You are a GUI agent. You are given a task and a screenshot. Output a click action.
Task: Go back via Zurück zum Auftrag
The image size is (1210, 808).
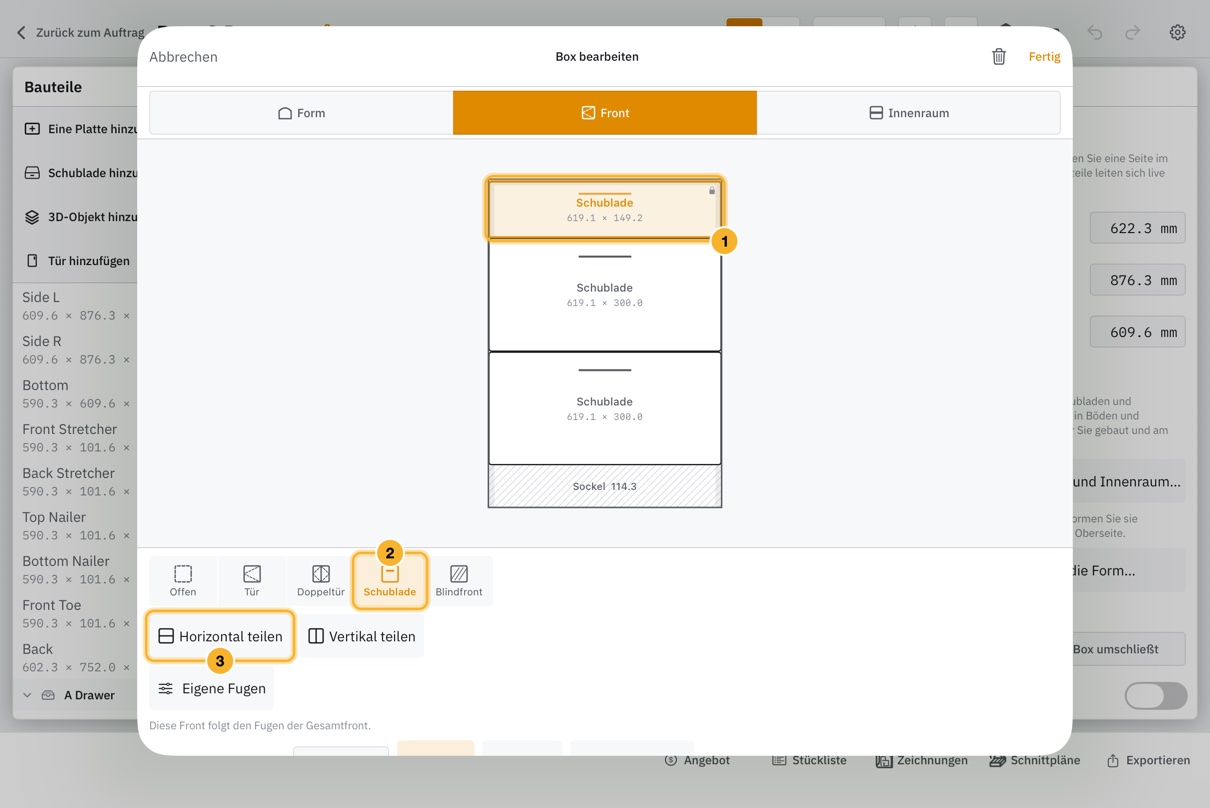click(x=80, y=32)
